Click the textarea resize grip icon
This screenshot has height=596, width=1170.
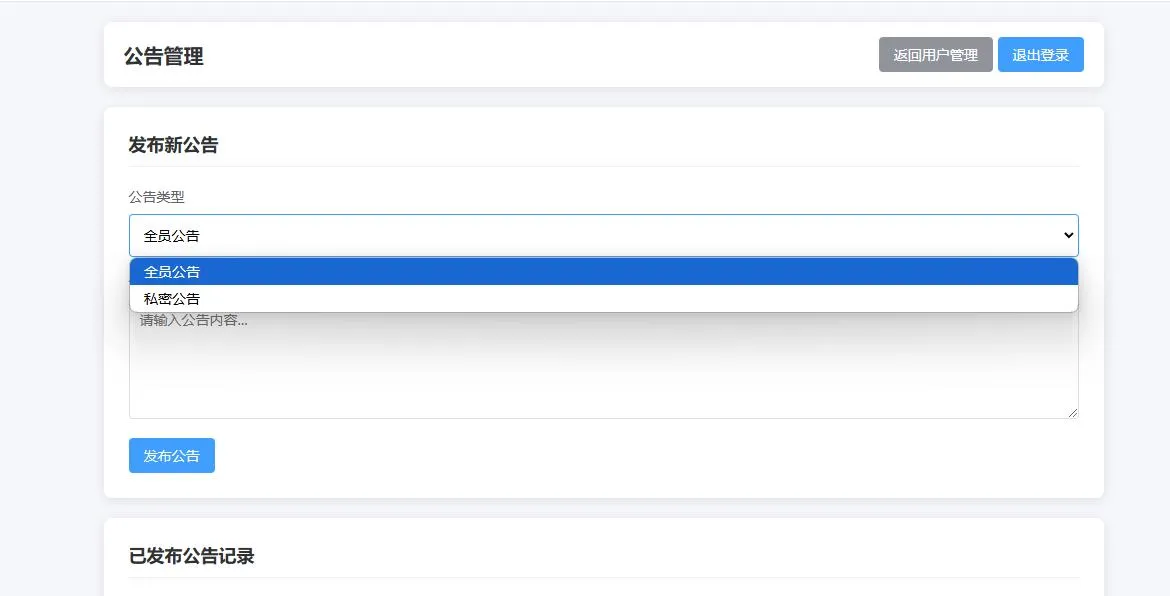tap(1072, 412)
